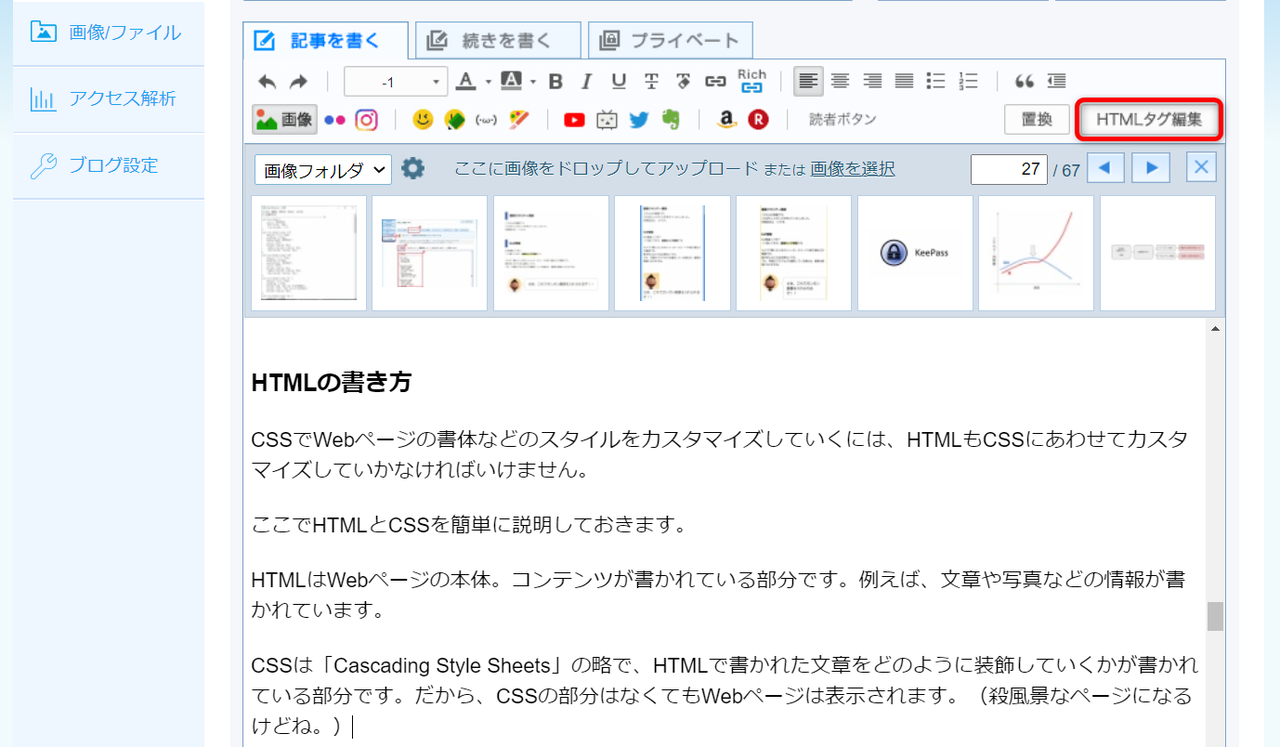Switch to the 記事を書く tab
Screen dimensions: 1280x747
[x=326, y=40]
